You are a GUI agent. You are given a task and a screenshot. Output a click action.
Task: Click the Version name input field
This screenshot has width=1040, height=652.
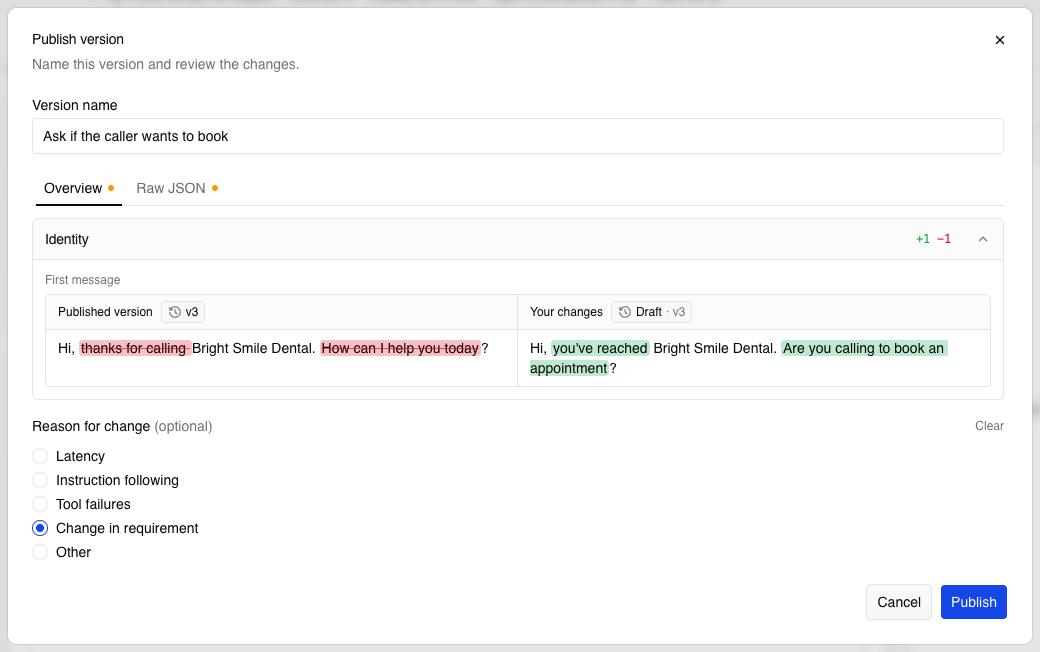517,136
